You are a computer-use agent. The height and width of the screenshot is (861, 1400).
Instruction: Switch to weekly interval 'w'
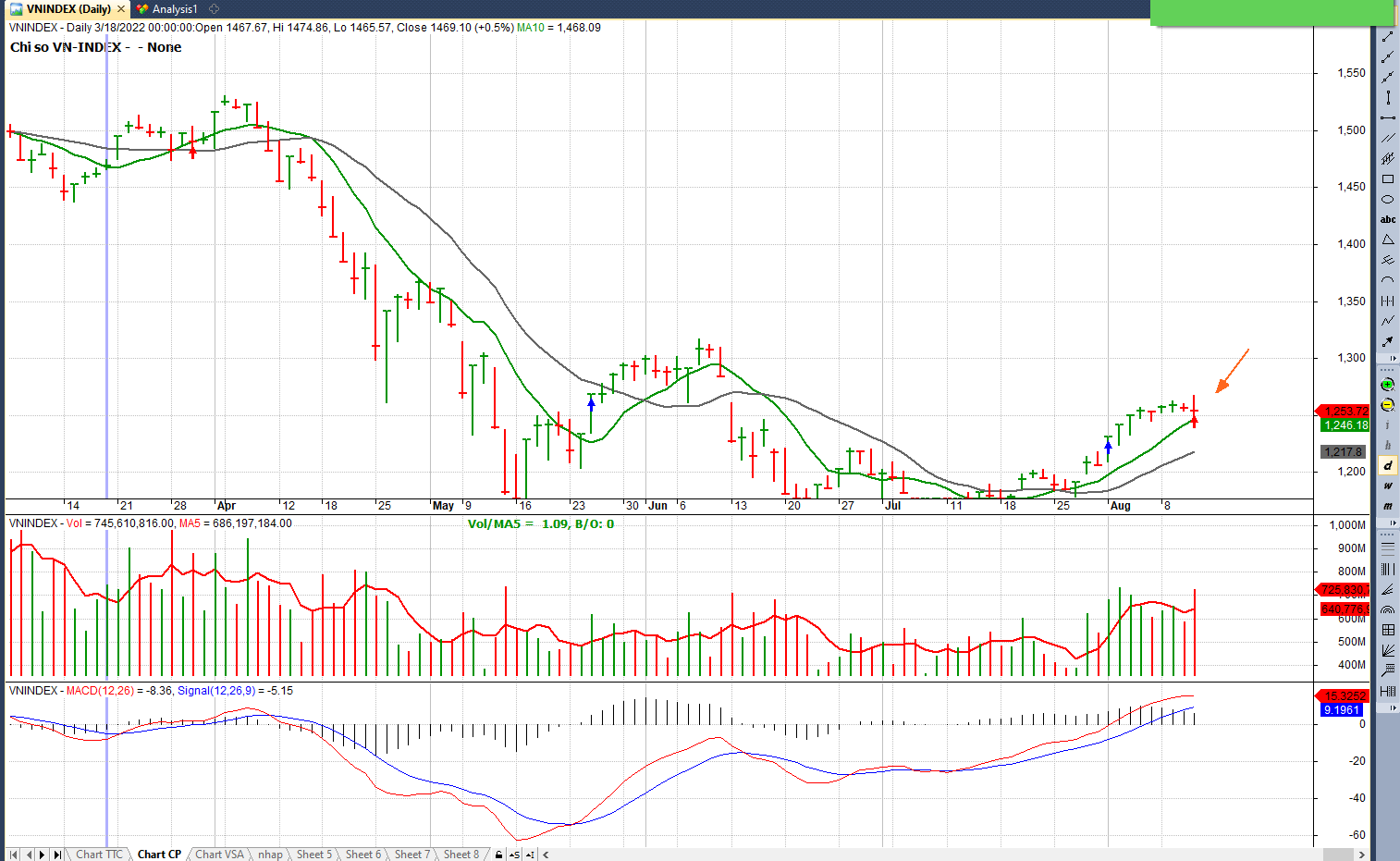(1388, 486)
